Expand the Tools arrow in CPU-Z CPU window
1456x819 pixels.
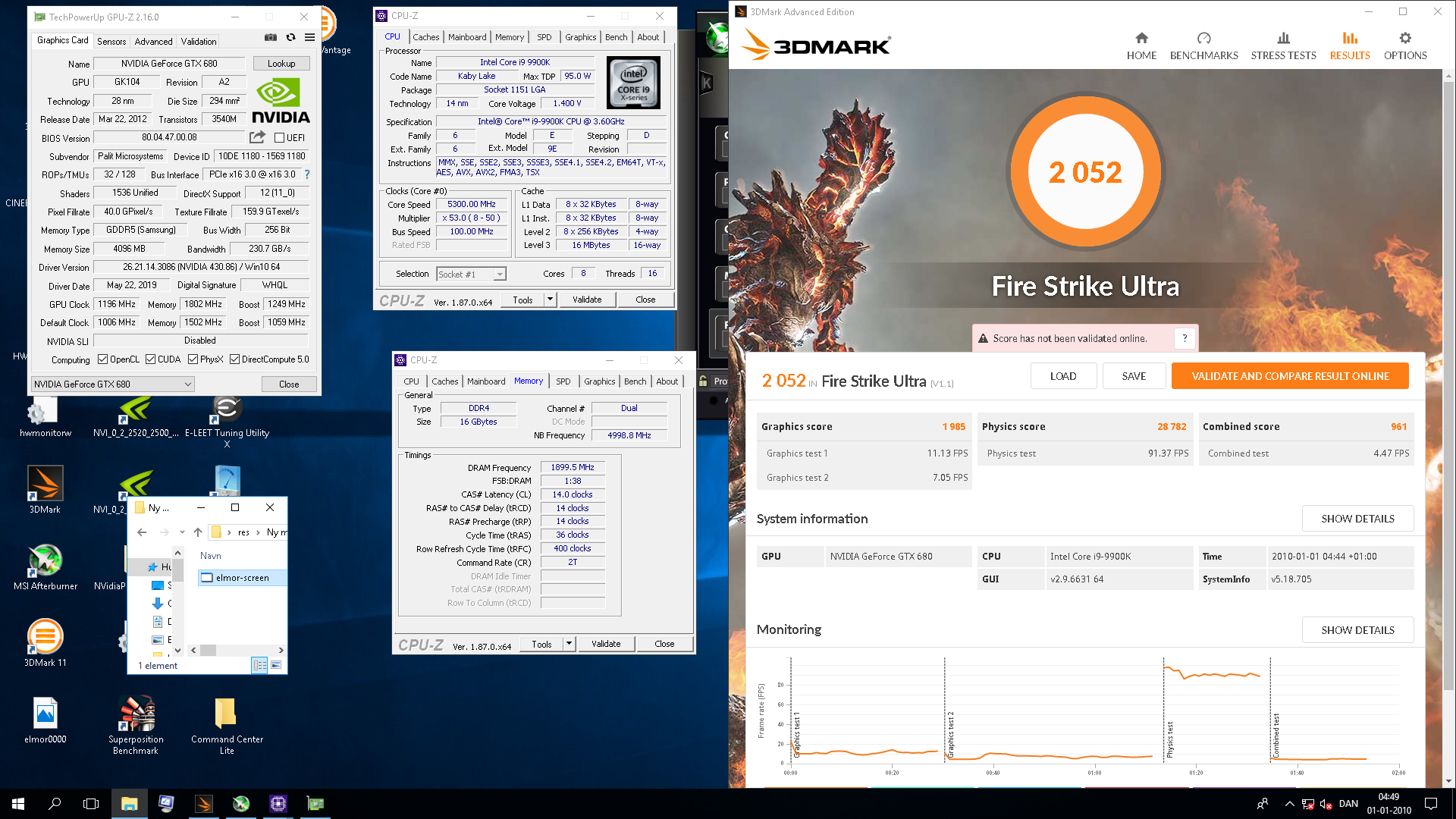coord(550,300)
